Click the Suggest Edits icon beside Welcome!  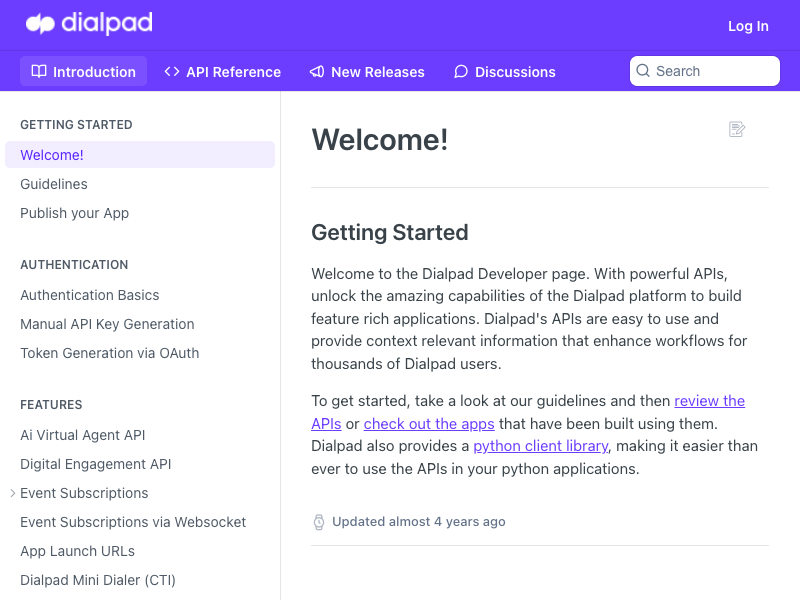tap(737, 129)
